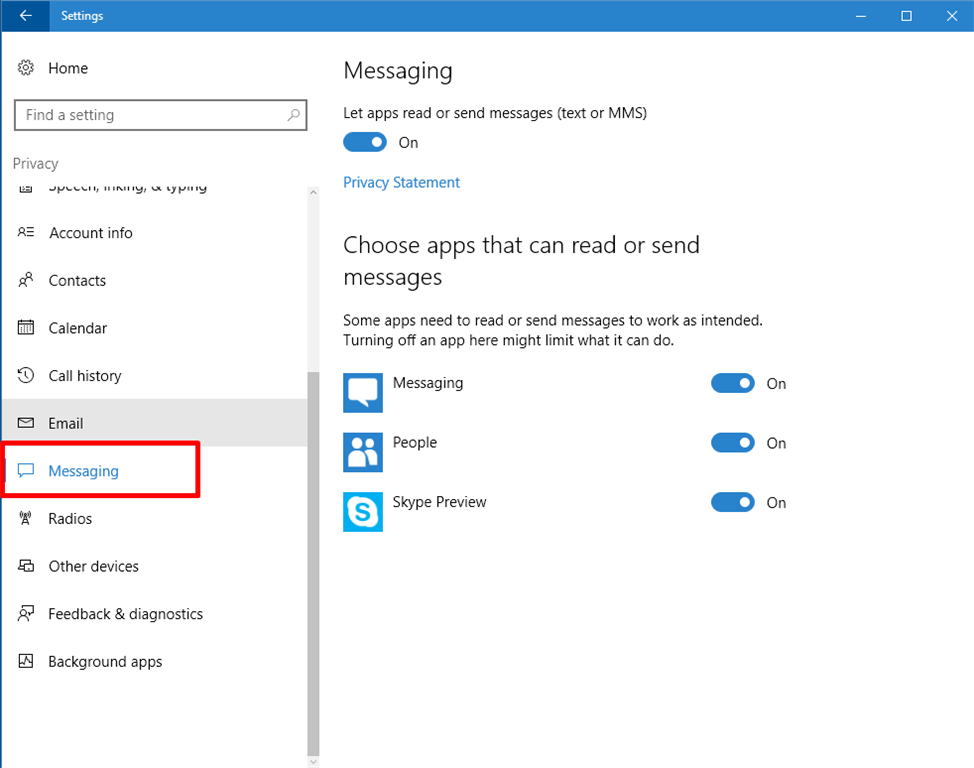
Task: Open Contacts privacy settings
Action: point(155,280)
